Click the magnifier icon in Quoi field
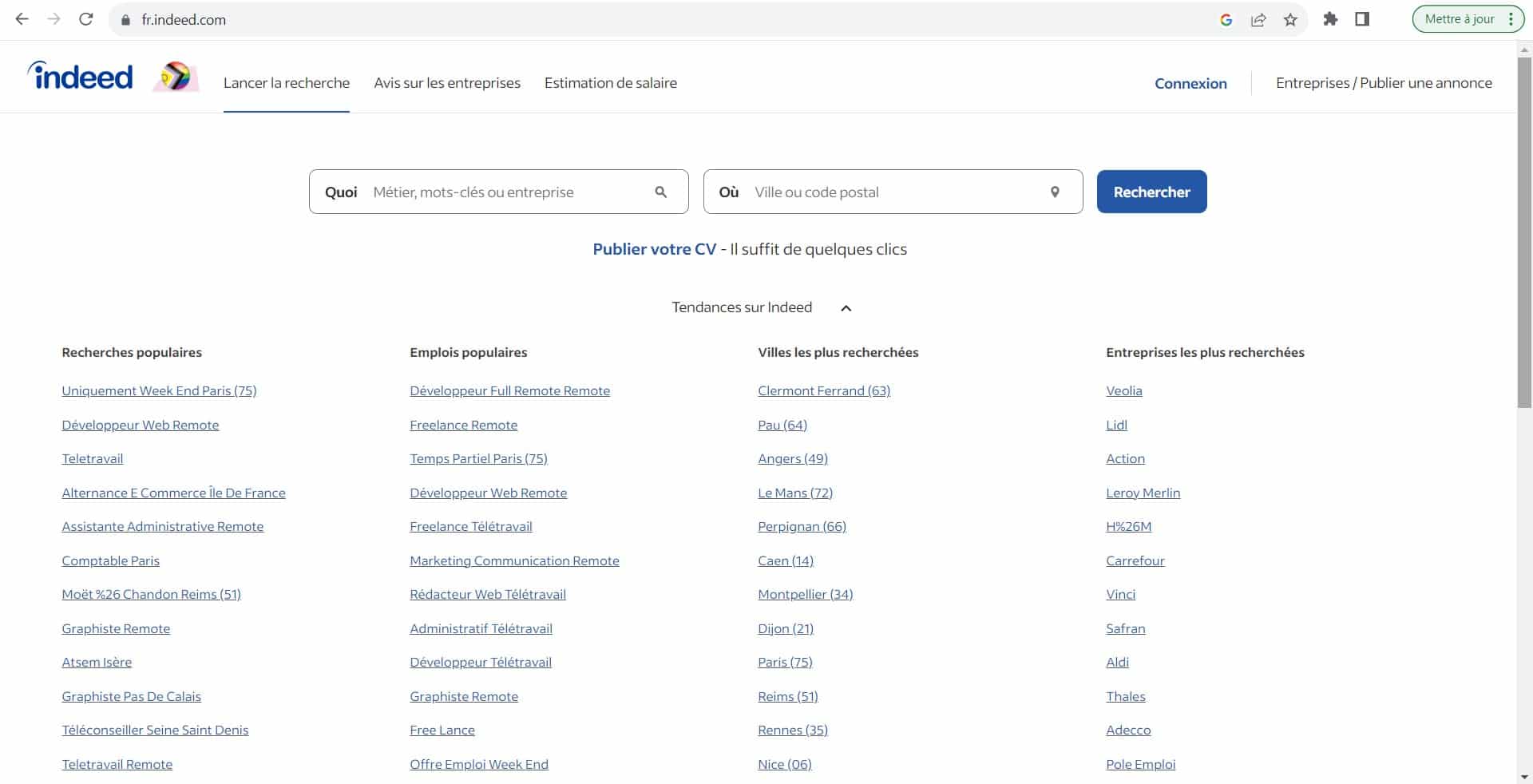Screen dimensions: 1533x784 pyautogui.click(x=661, y=192)
